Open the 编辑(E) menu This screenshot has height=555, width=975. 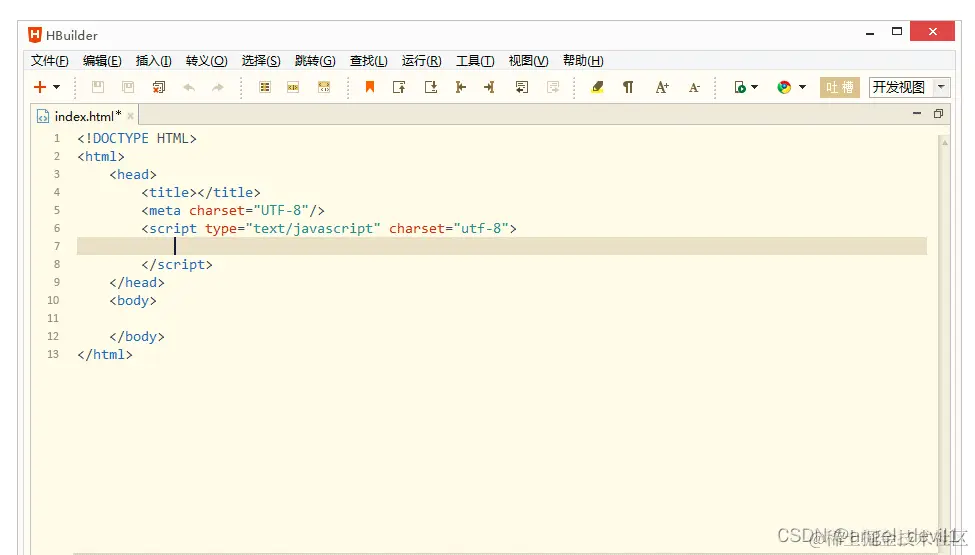pyautogui.click(x=102, y=60)
